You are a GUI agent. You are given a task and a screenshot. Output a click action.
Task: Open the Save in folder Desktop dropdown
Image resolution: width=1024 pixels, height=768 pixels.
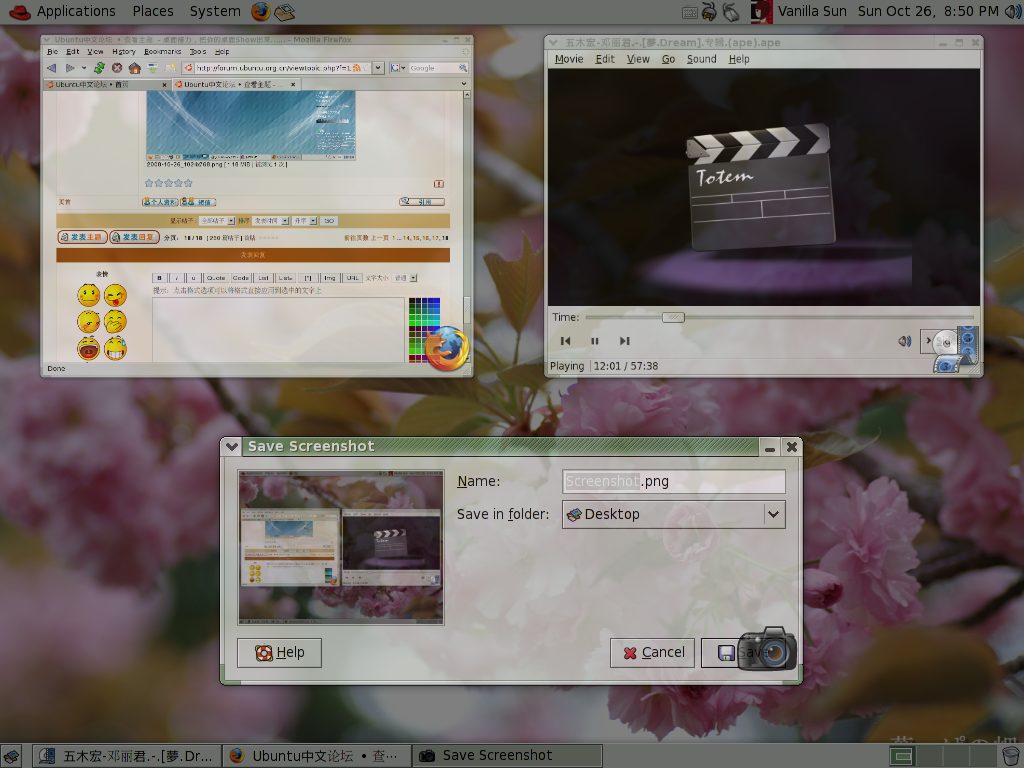coord(673,515)
